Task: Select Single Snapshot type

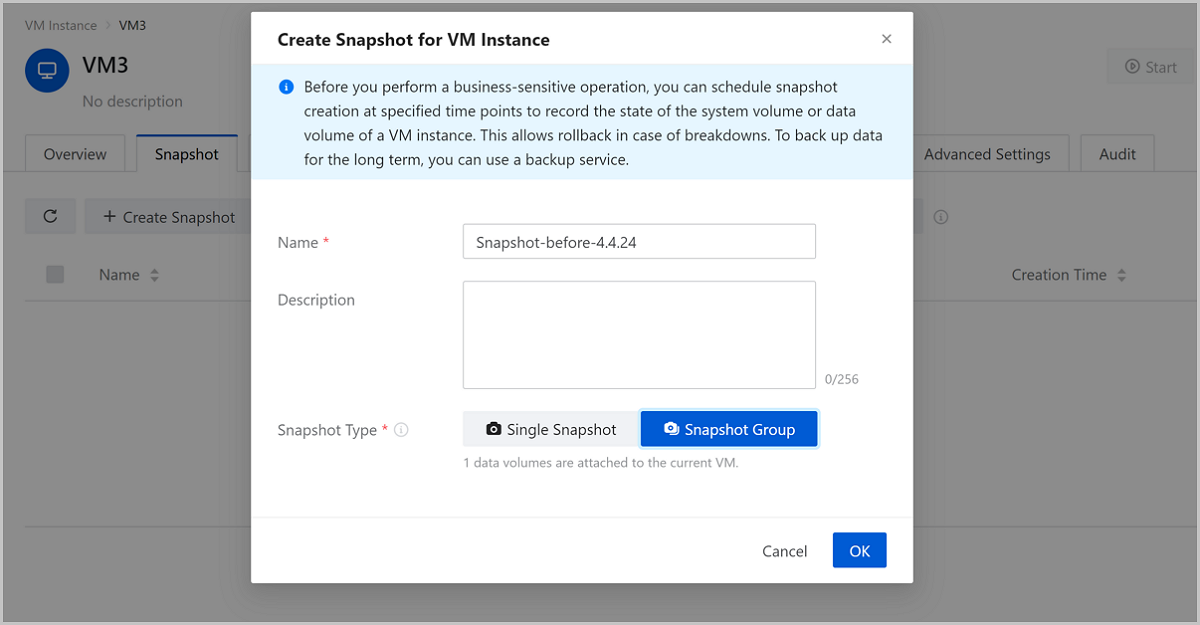Action: click(x=551, y=429)
